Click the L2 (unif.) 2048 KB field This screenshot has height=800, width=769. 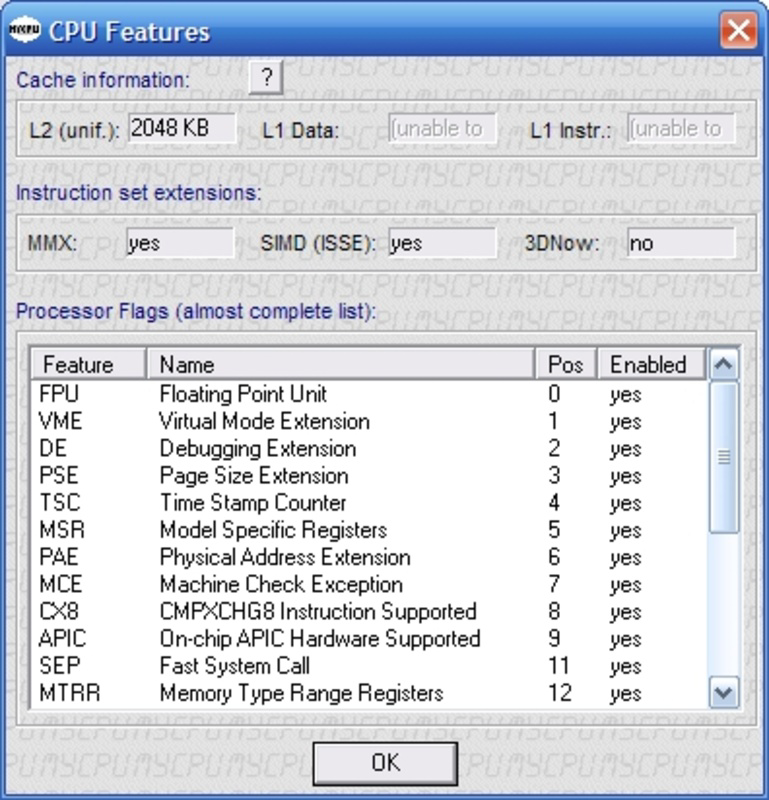pyautogui.click(x=182, y=128)
